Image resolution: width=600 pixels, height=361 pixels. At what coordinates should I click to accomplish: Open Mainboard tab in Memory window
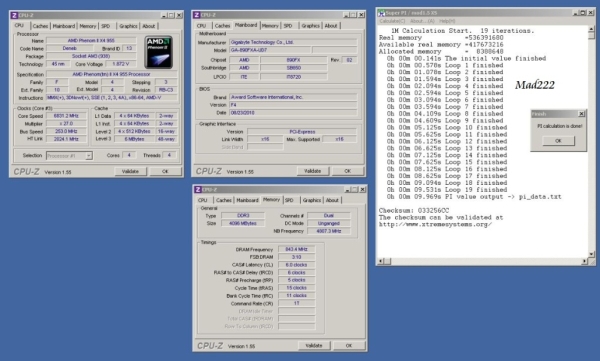point(247,200)
